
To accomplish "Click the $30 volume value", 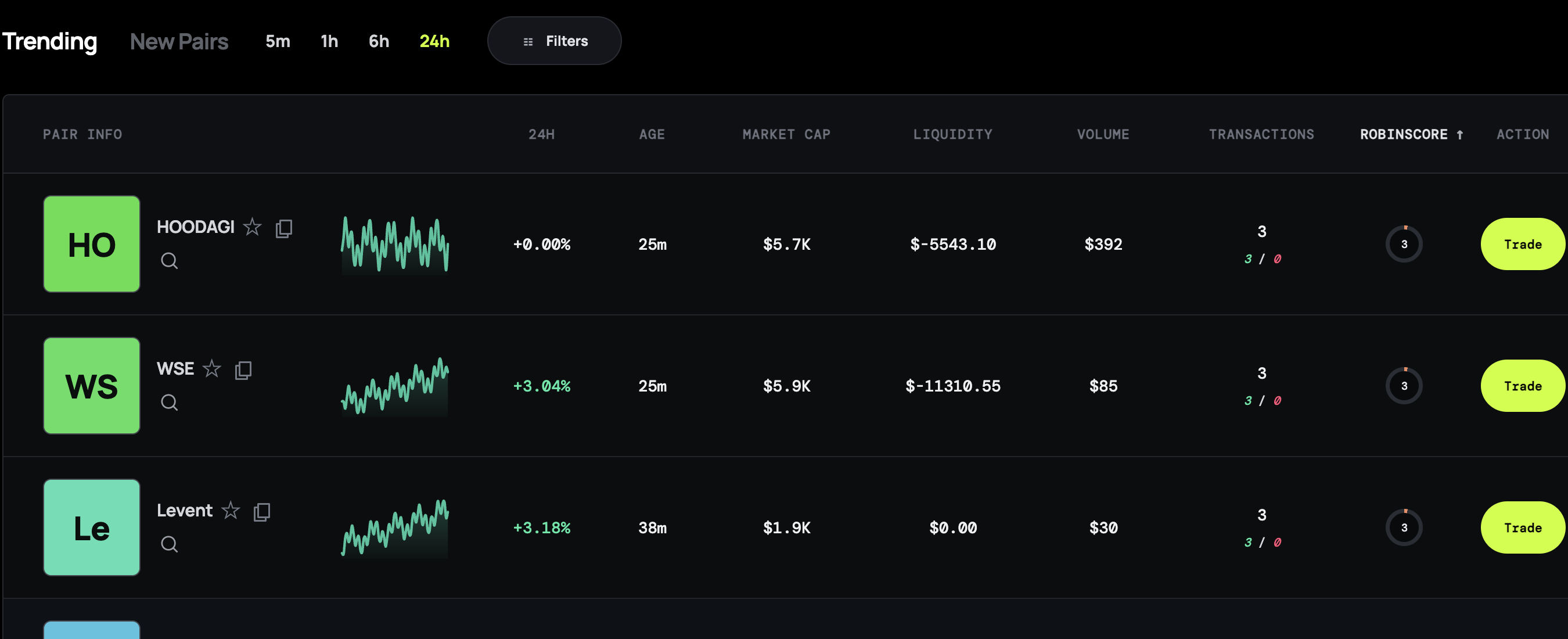I will click(x=1103, y=527).
